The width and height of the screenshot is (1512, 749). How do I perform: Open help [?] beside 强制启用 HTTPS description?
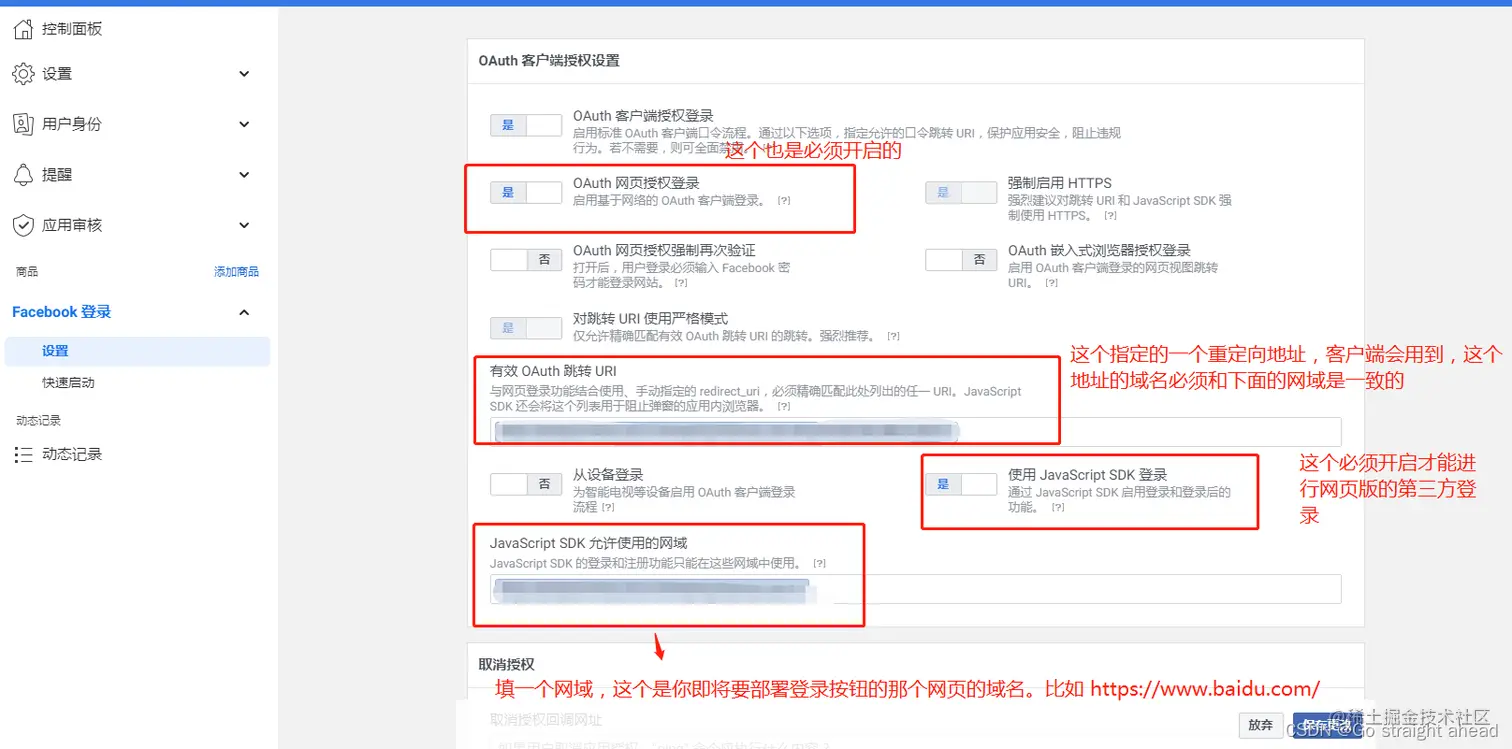(1110, 216)
